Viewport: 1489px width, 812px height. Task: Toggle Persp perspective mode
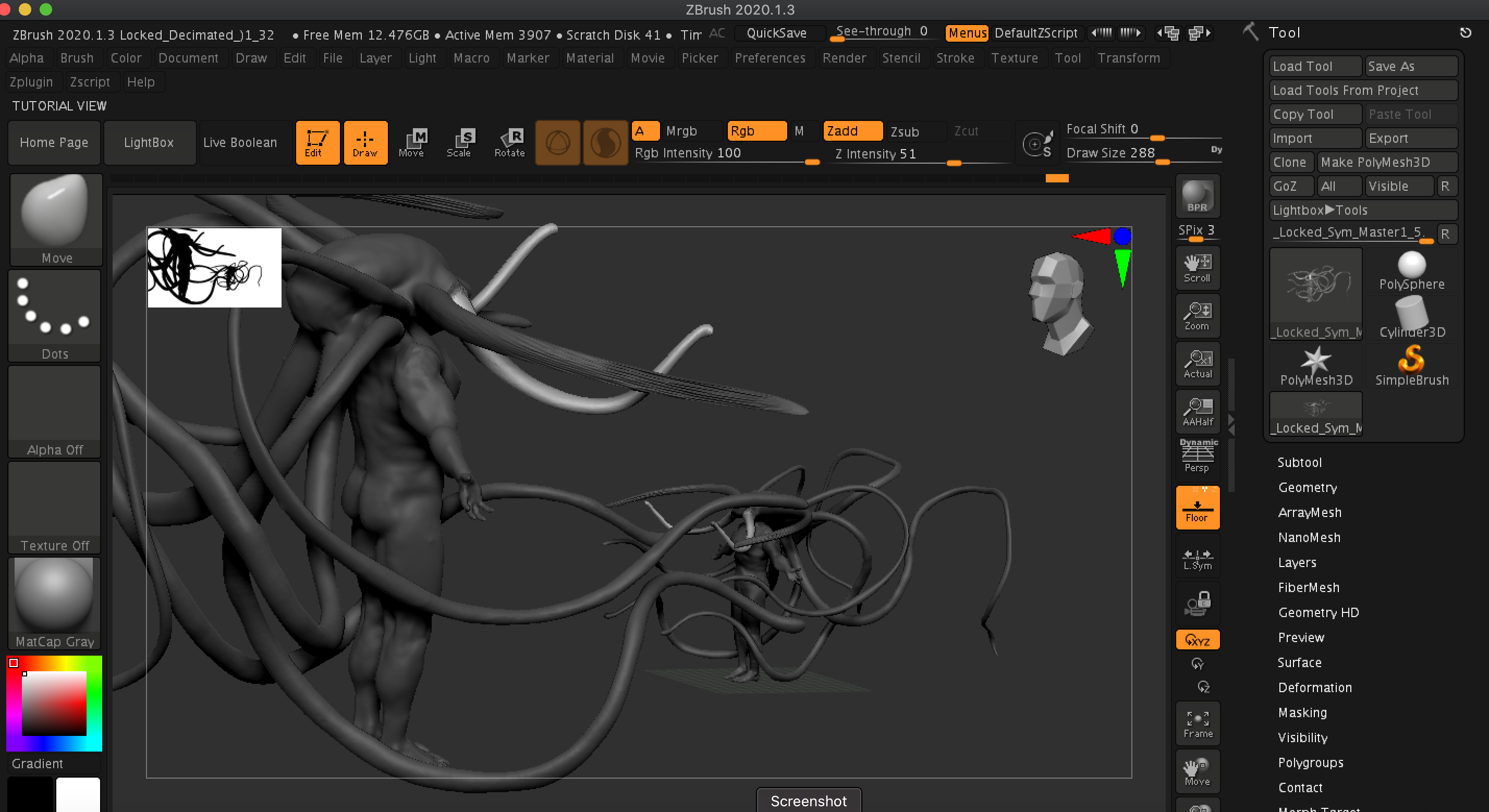[x=1197, y=458]
